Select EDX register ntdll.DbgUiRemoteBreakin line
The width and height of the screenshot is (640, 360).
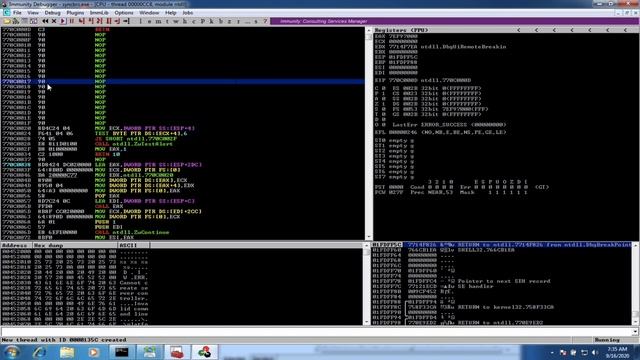[441, 47]
